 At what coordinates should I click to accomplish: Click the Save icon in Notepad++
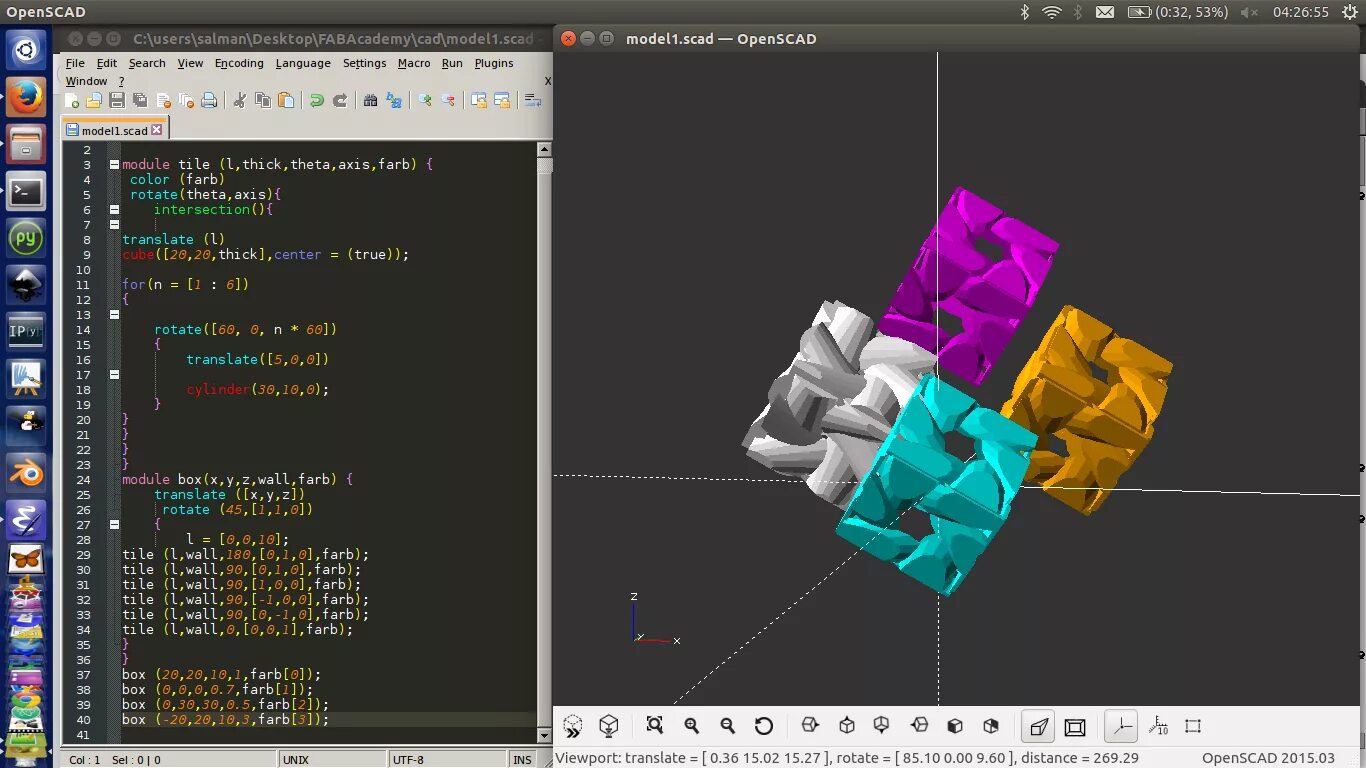(x=117, y=100)
